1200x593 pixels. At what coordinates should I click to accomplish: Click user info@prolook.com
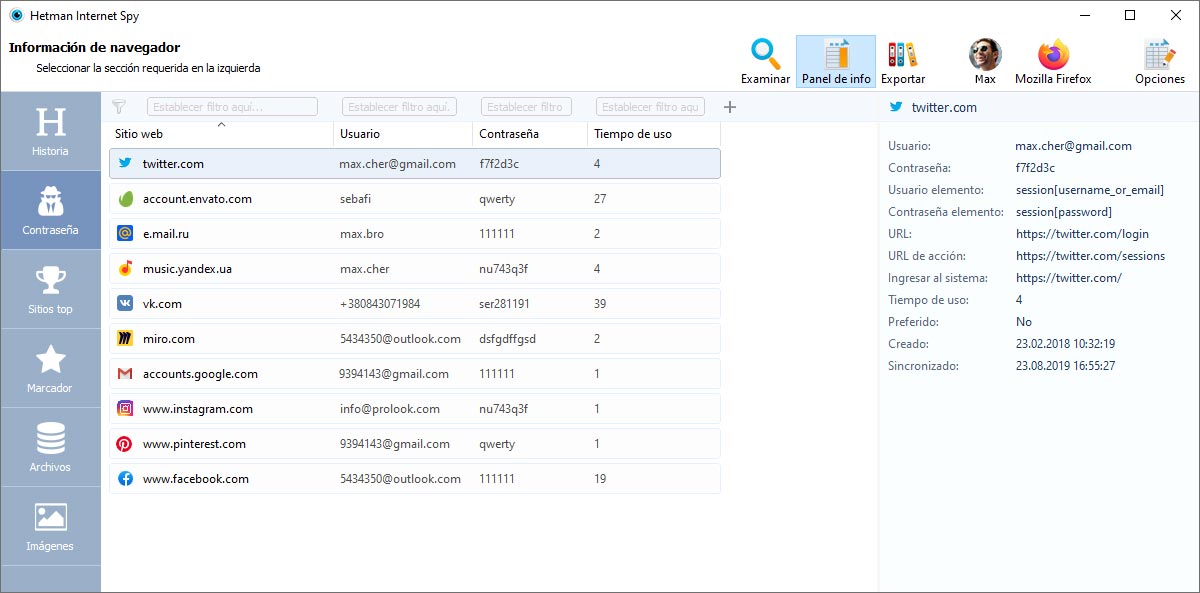click(x=390, y=409)
